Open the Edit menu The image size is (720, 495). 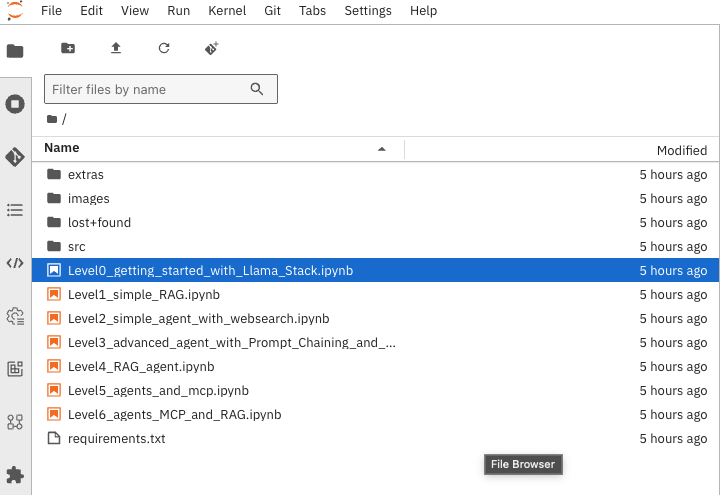(91, 11)
